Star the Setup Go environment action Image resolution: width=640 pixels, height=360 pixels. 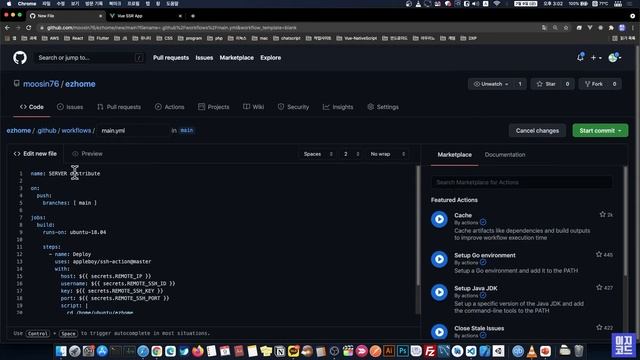599,254
